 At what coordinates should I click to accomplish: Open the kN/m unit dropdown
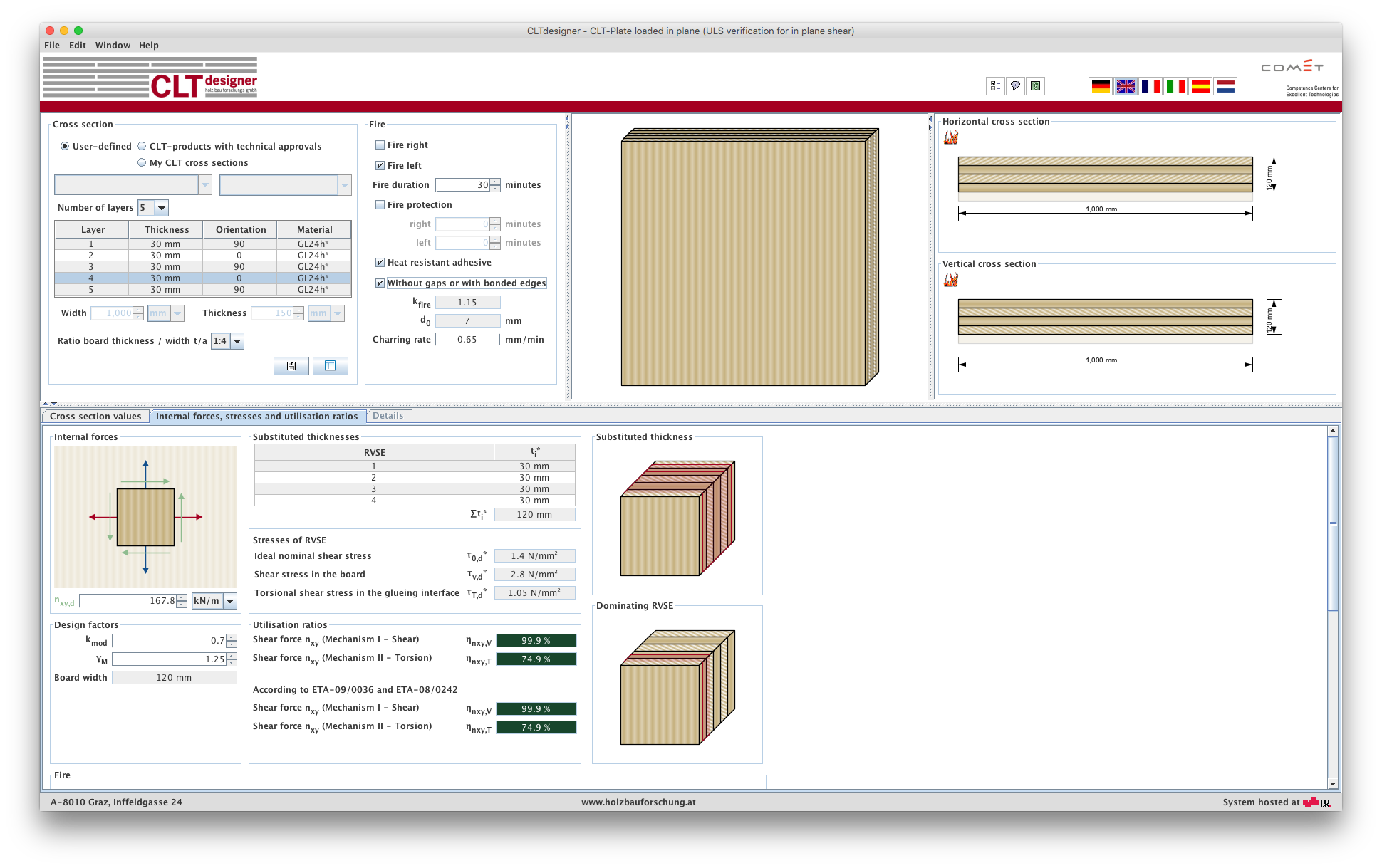pyautogui.click(x=230, y=601)
